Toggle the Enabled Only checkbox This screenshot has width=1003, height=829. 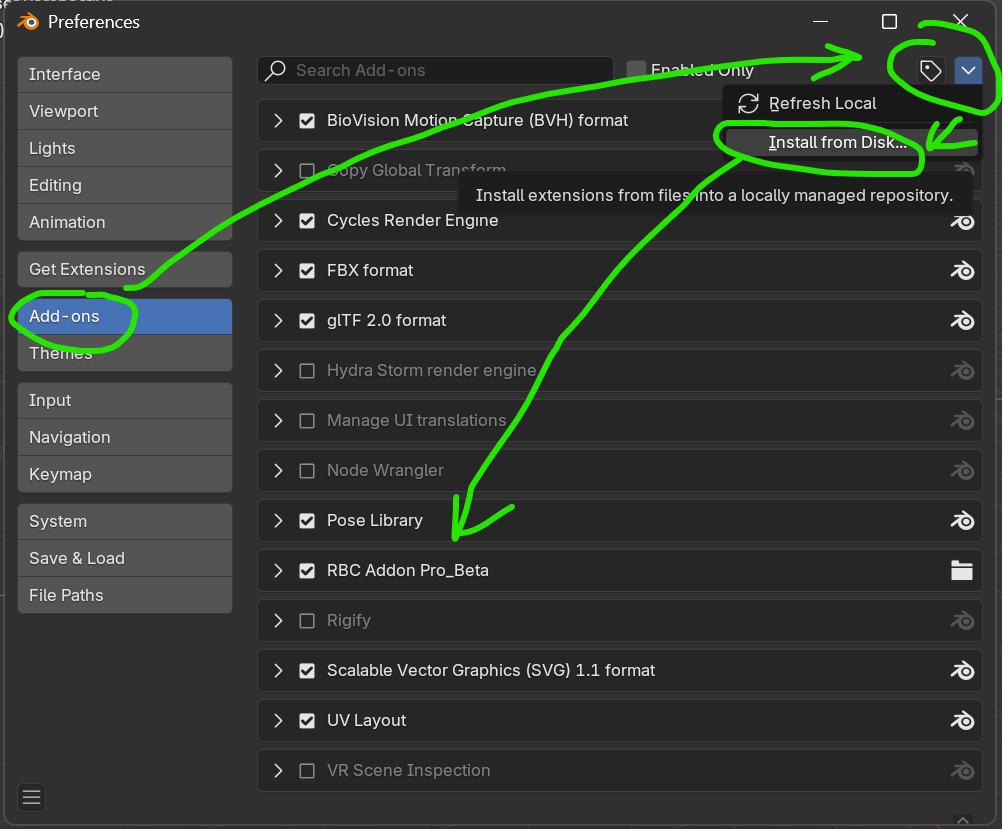pos(636,70)
